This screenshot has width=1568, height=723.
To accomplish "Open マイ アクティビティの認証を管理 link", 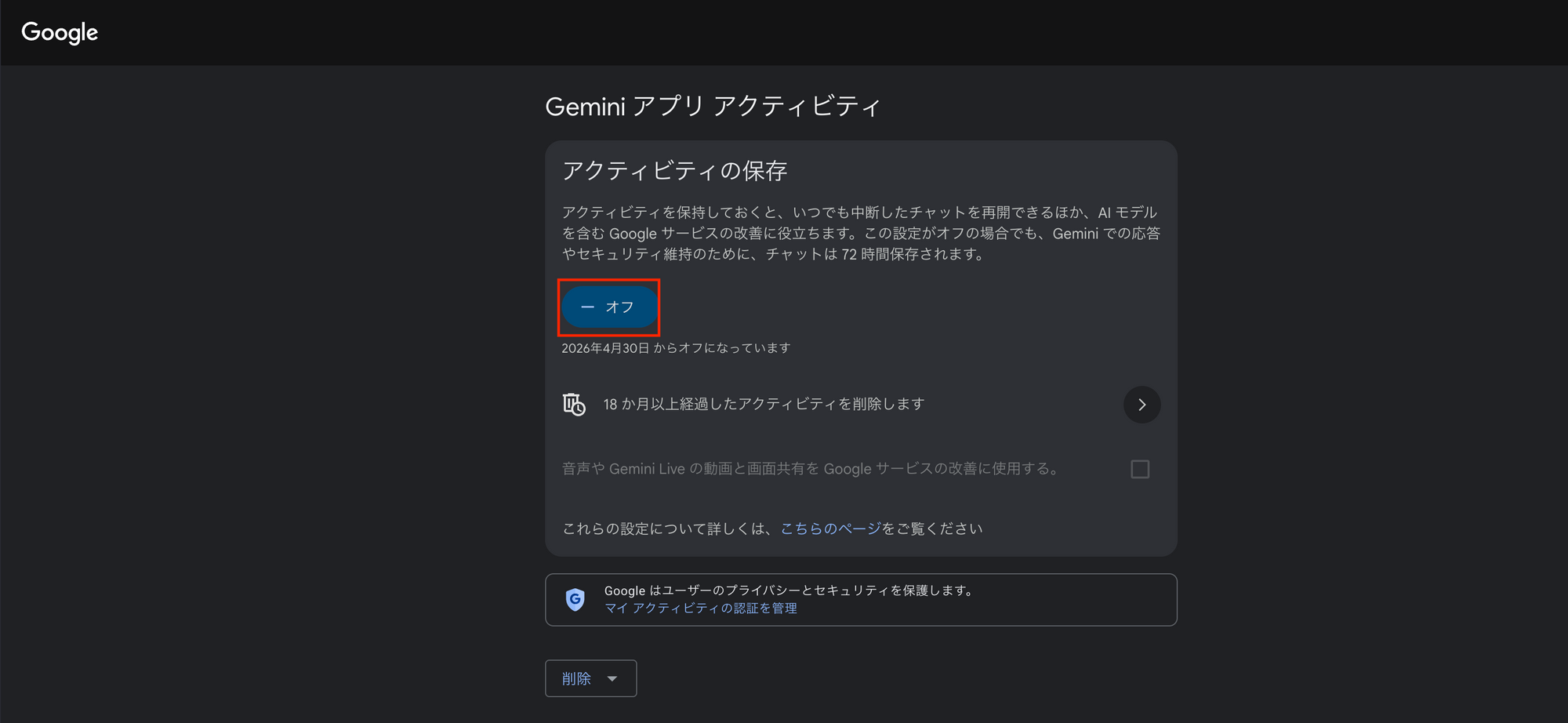I will coord(700,609).
